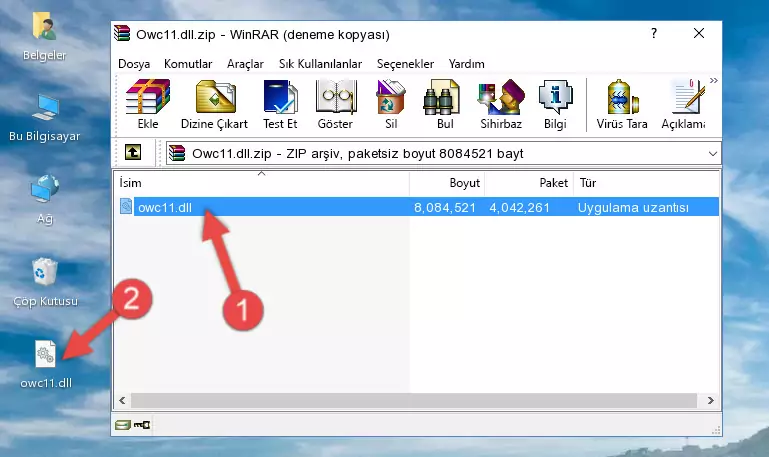Click horizontal scrollbar right arrow
769x457 pixels.
point(711,400)
